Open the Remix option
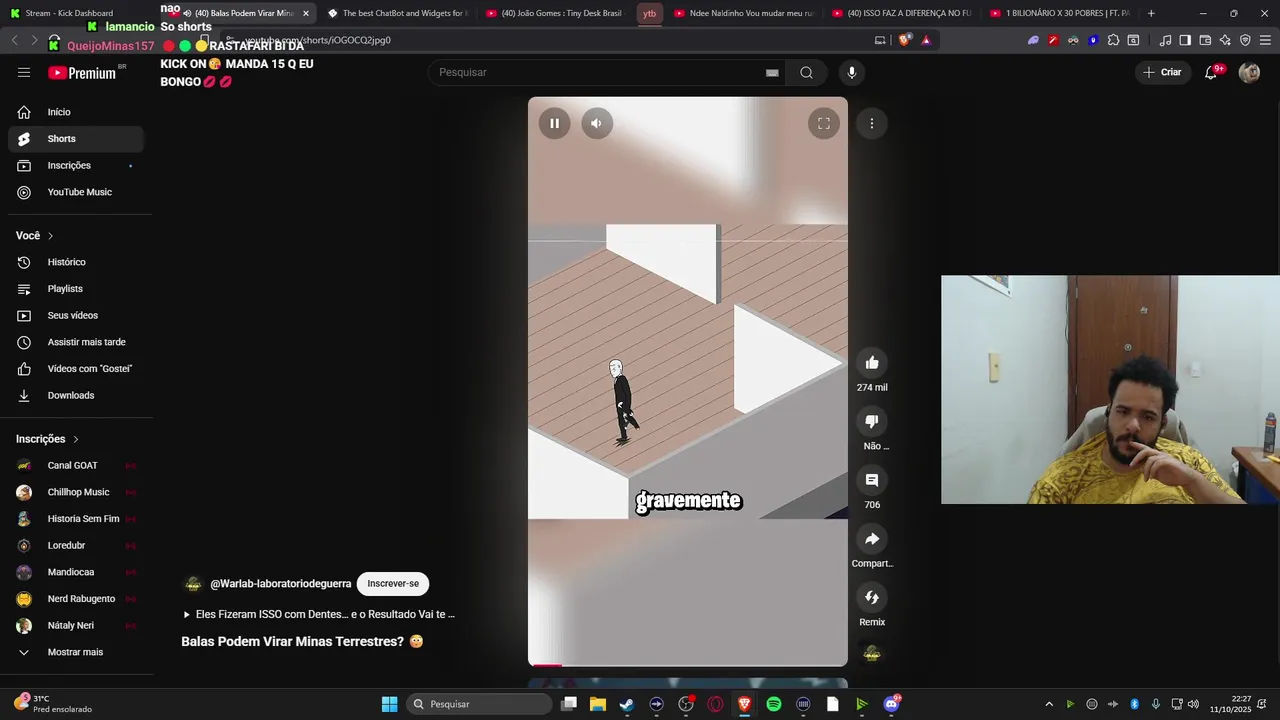This screenshot has width=1280, height=720. (x=872, y=597)
